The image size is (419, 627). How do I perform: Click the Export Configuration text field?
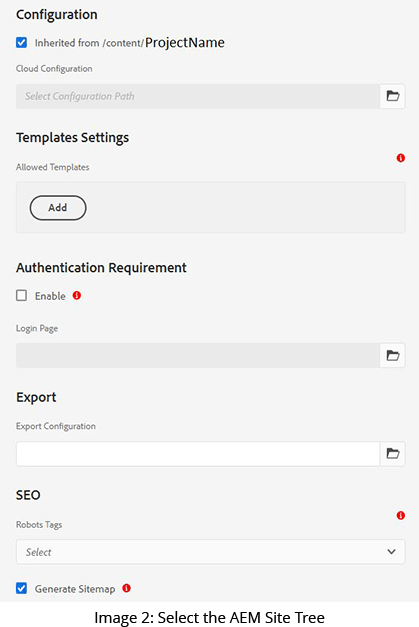click(x=198, y=453)
